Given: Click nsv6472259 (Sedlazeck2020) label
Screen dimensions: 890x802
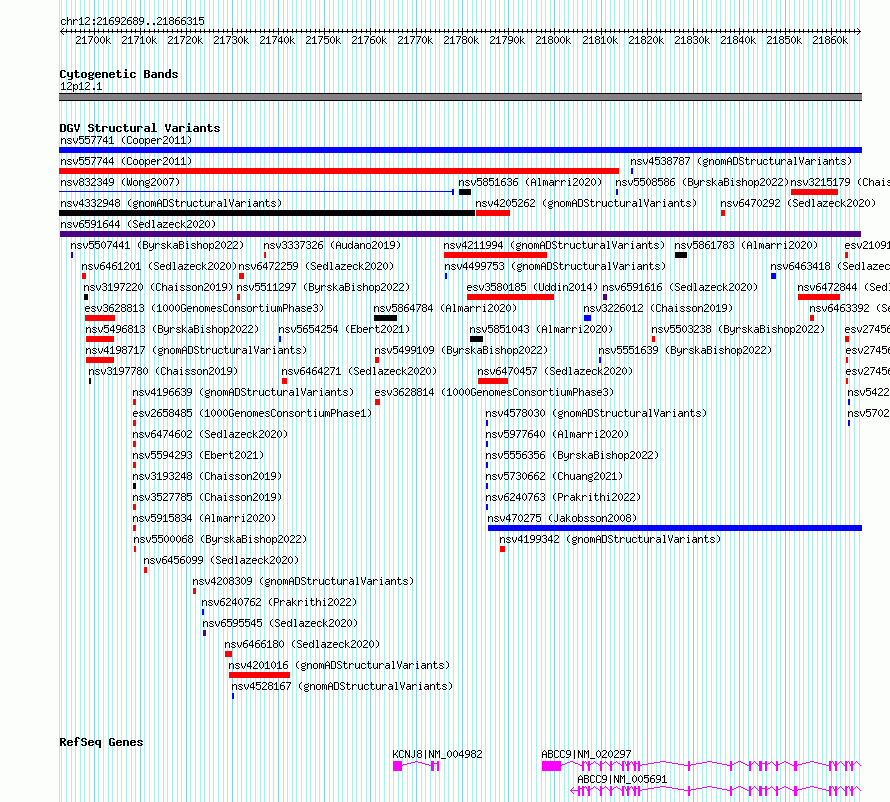Looking at the screenshot, I should (316, 266).
